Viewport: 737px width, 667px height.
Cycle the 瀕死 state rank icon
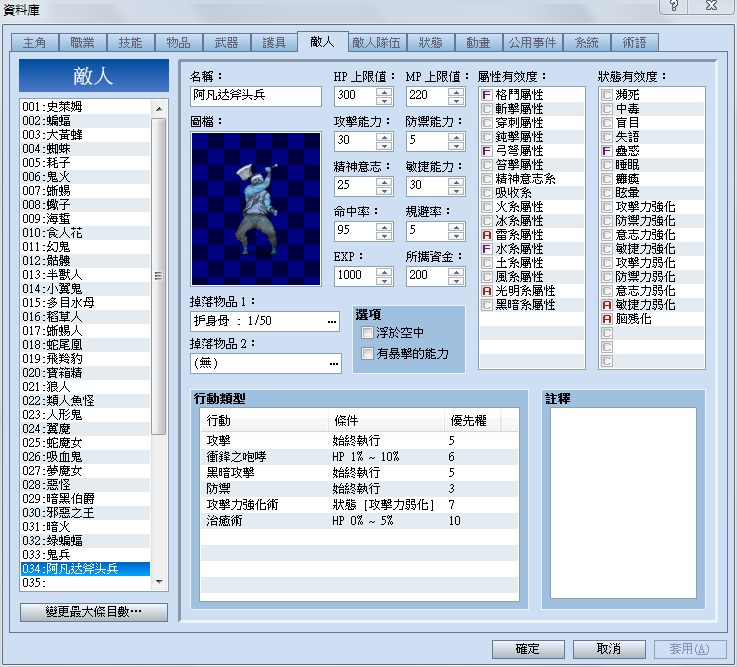607,95
